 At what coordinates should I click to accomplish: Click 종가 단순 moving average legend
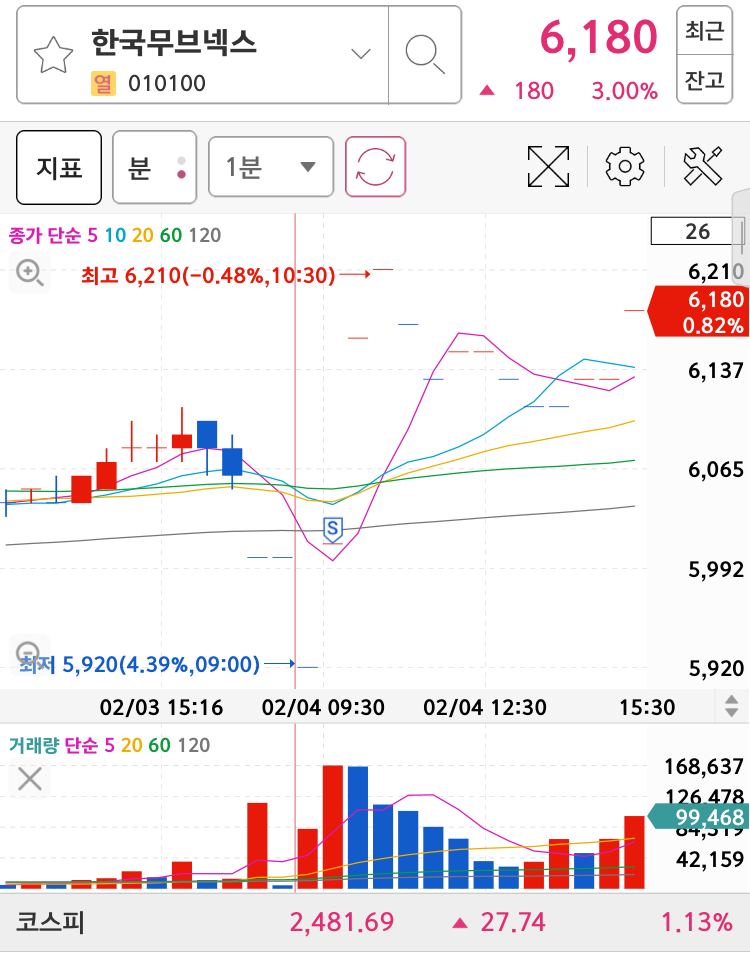(44, 235)
